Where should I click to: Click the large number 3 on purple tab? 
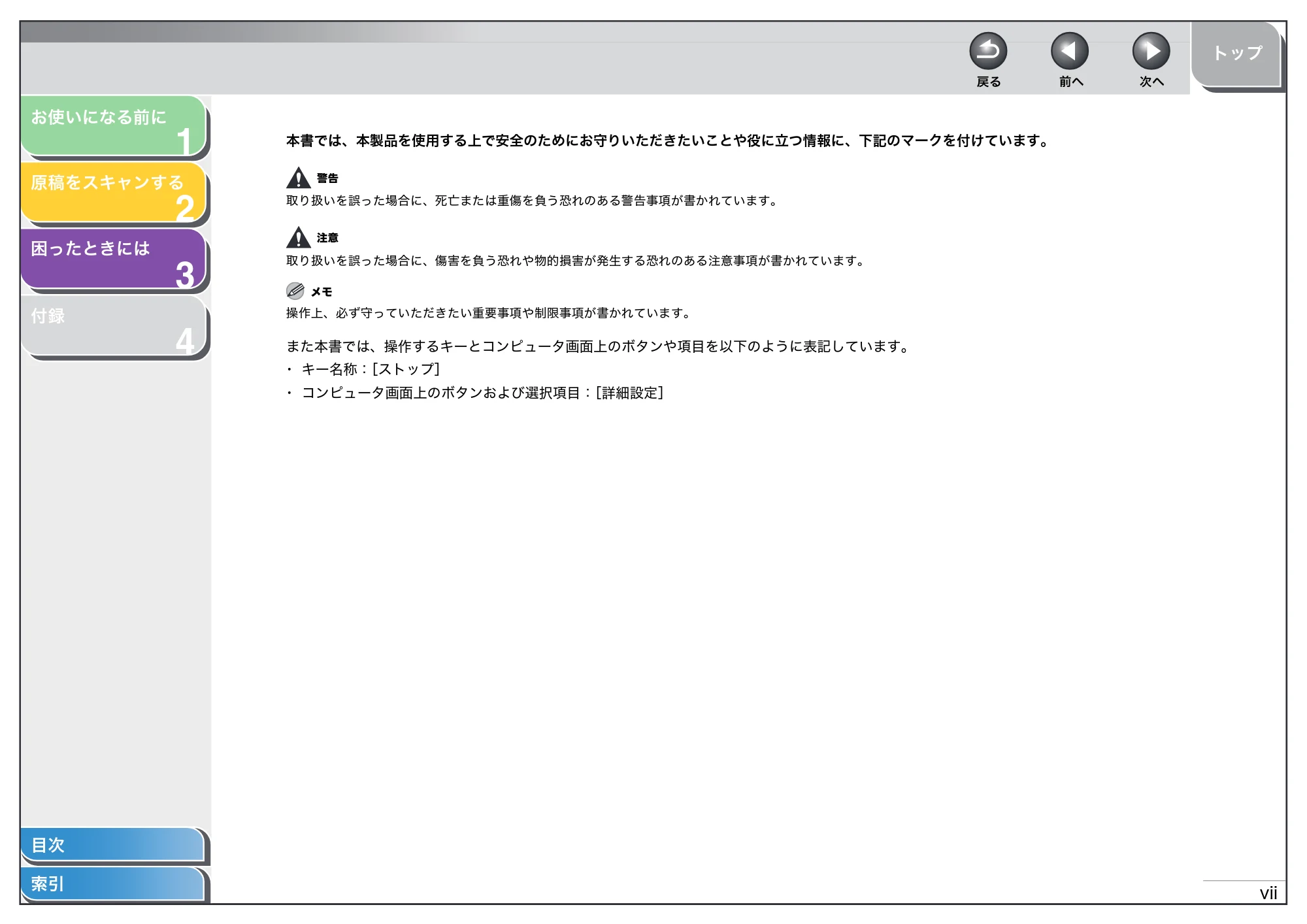pyautogui.click(x=185, y=274)
